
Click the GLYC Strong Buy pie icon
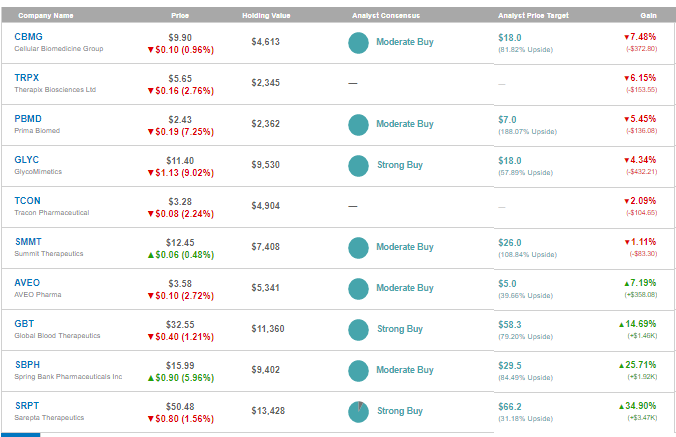[359, 165]
